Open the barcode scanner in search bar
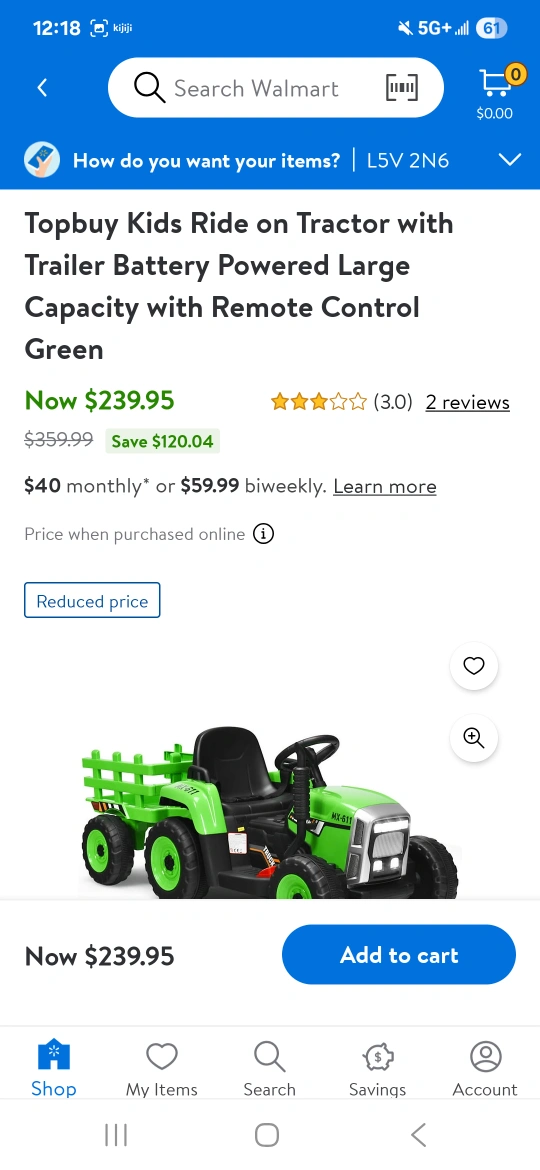This screenshot has height=1170, width=540. [x=401, y=88]
